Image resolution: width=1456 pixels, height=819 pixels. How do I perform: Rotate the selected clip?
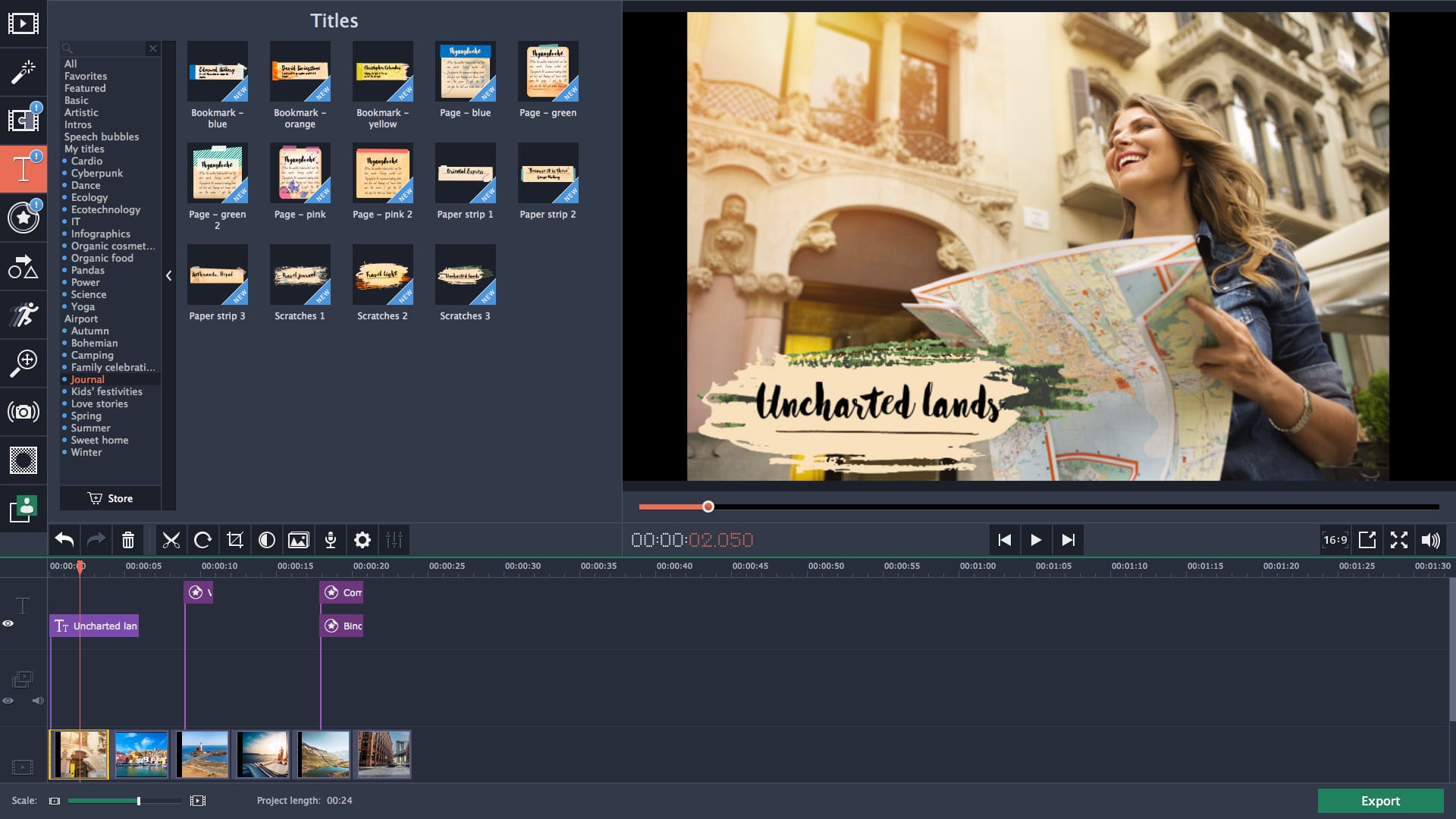(203, 540)
